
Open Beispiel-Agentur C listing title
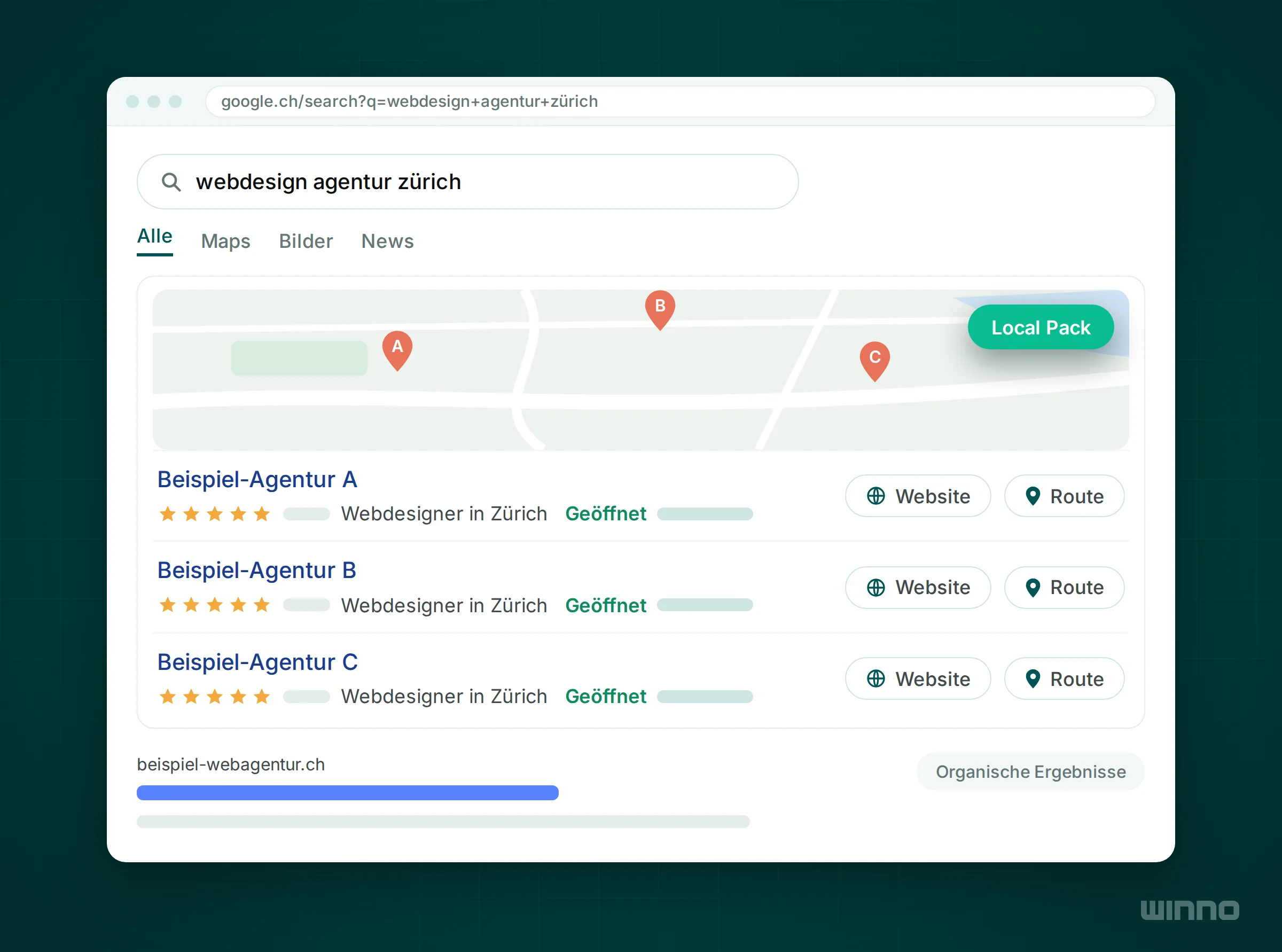[257, 662]
